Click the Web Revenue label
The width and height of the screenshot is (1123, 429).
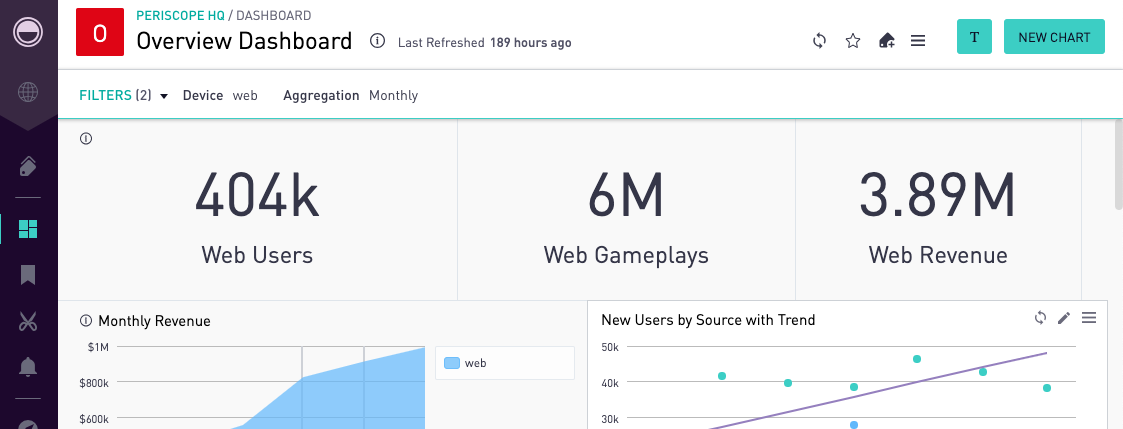pyautogui.click(x=938, y=255)
